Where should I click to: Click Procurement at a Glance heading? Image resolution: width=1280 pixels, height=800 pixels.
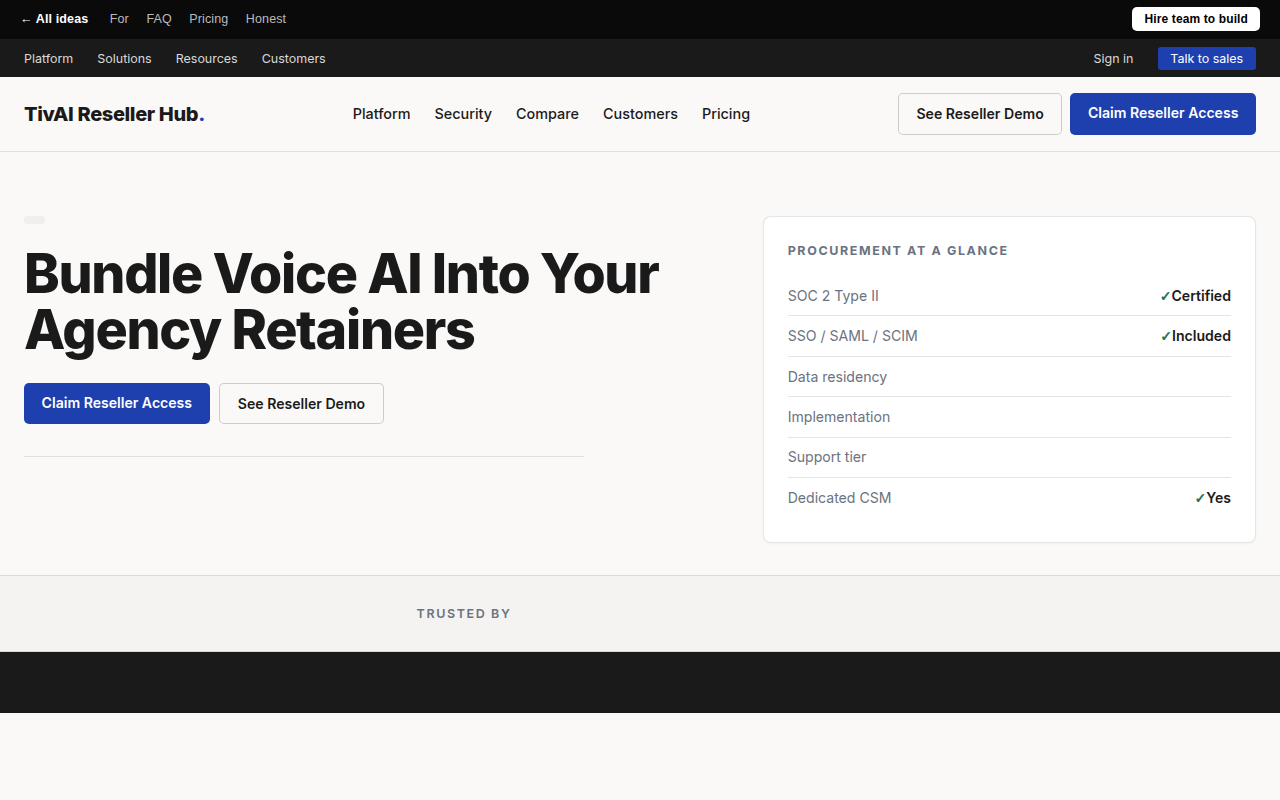(x=898, y=251)
